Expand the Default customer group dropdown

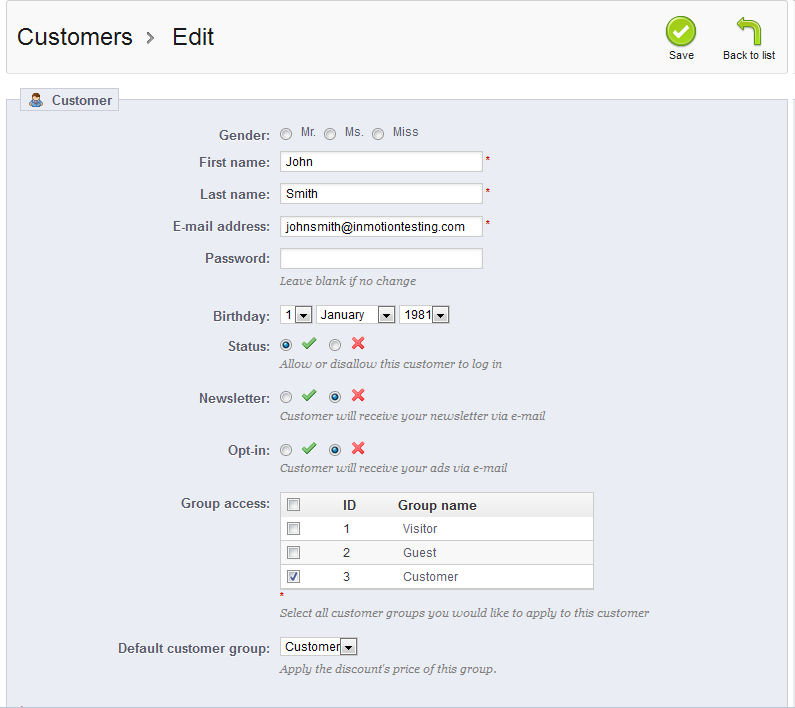point(319,647)
